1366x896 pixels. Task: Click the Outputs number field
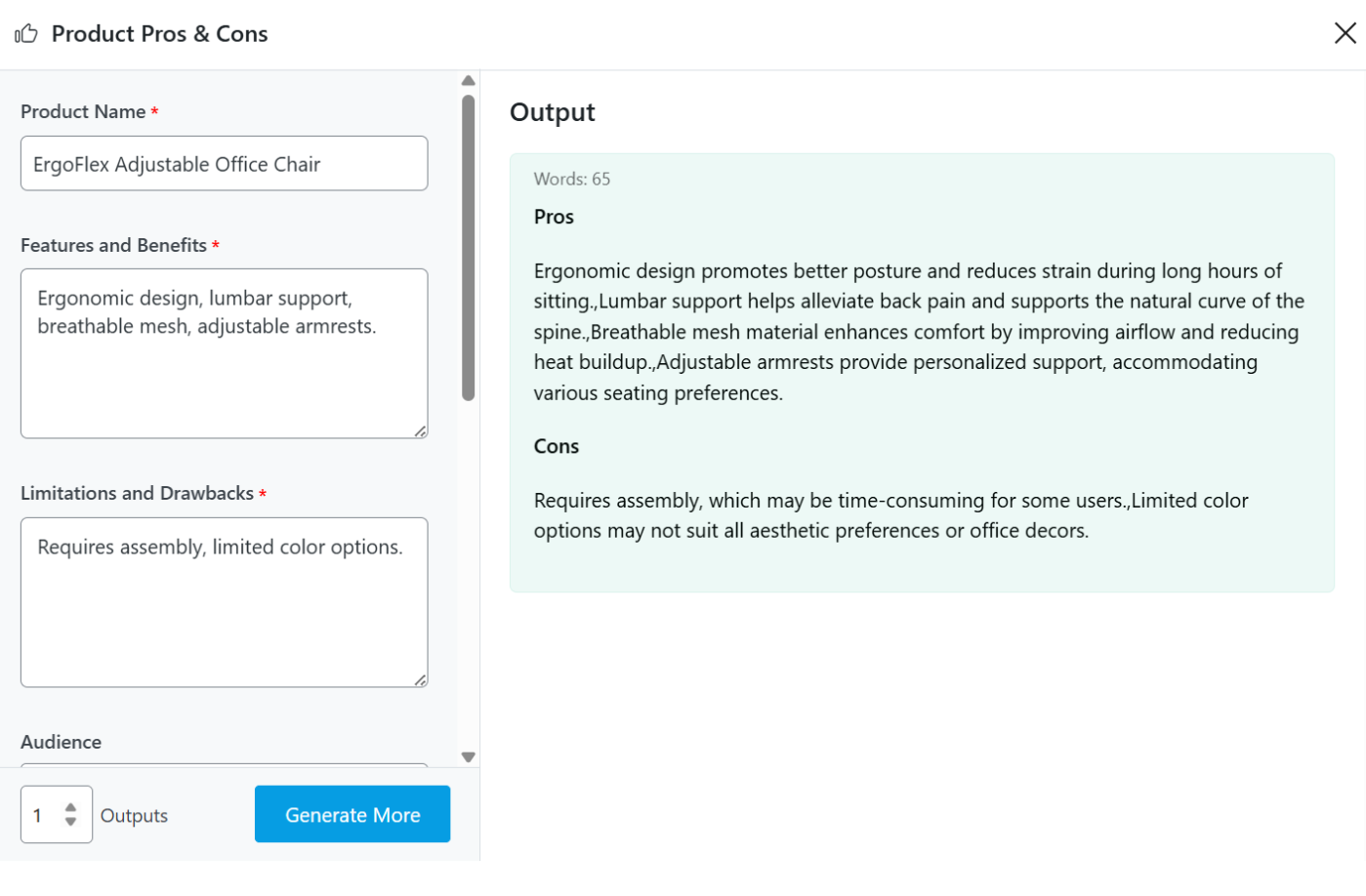tap(44, 815)
